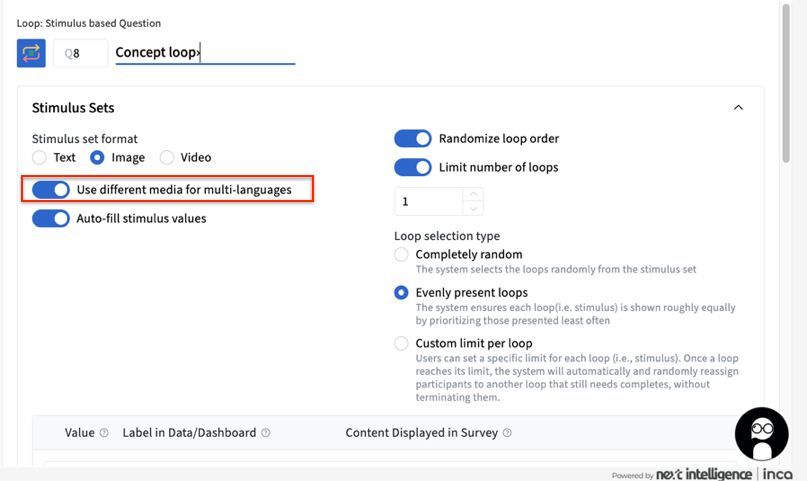This screenshot has width=807, height=481.
Task: Disable Auto-fill stimulus values switch
Action: [51, 218]
